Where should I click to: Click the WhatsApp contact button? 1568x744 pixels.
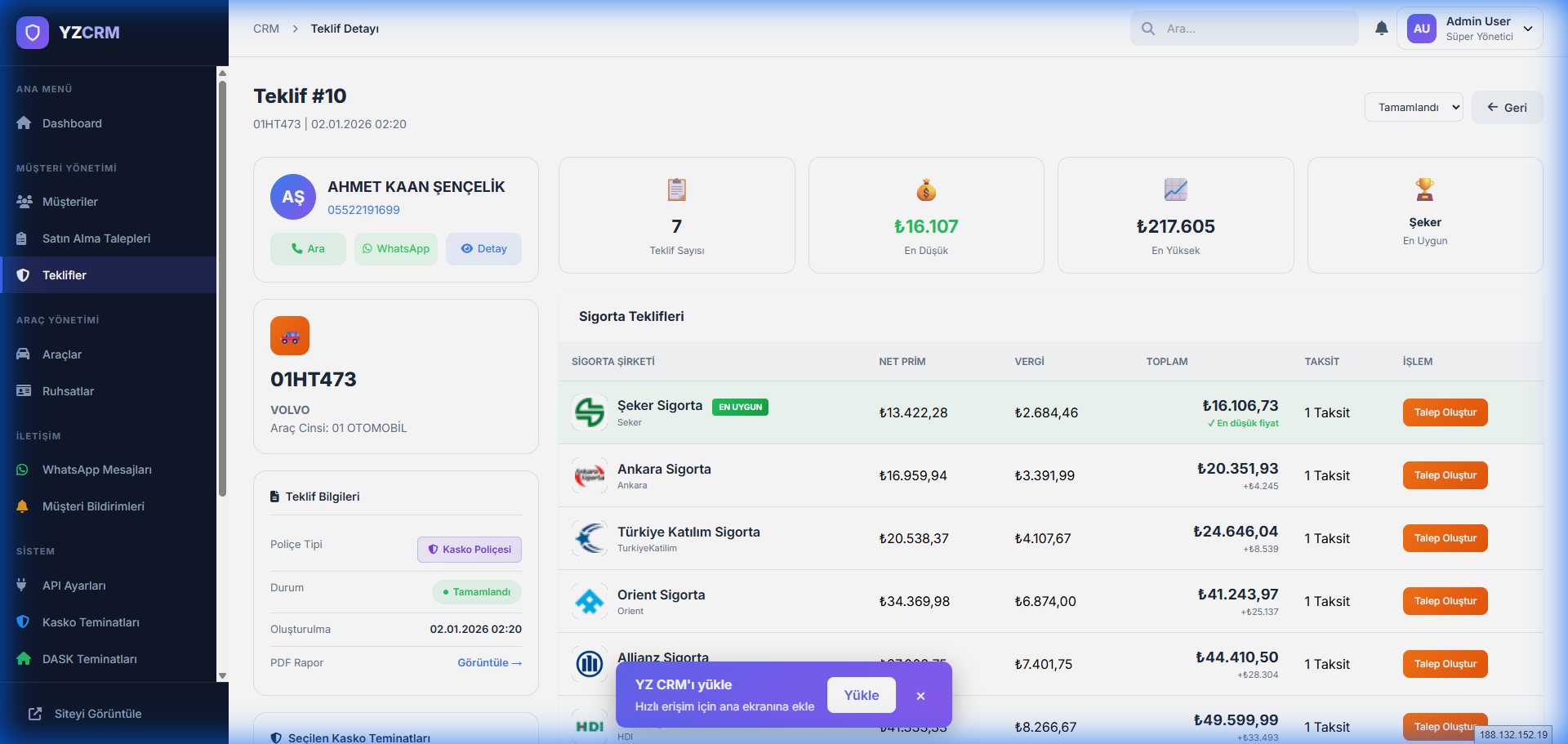tap(396, 249)
